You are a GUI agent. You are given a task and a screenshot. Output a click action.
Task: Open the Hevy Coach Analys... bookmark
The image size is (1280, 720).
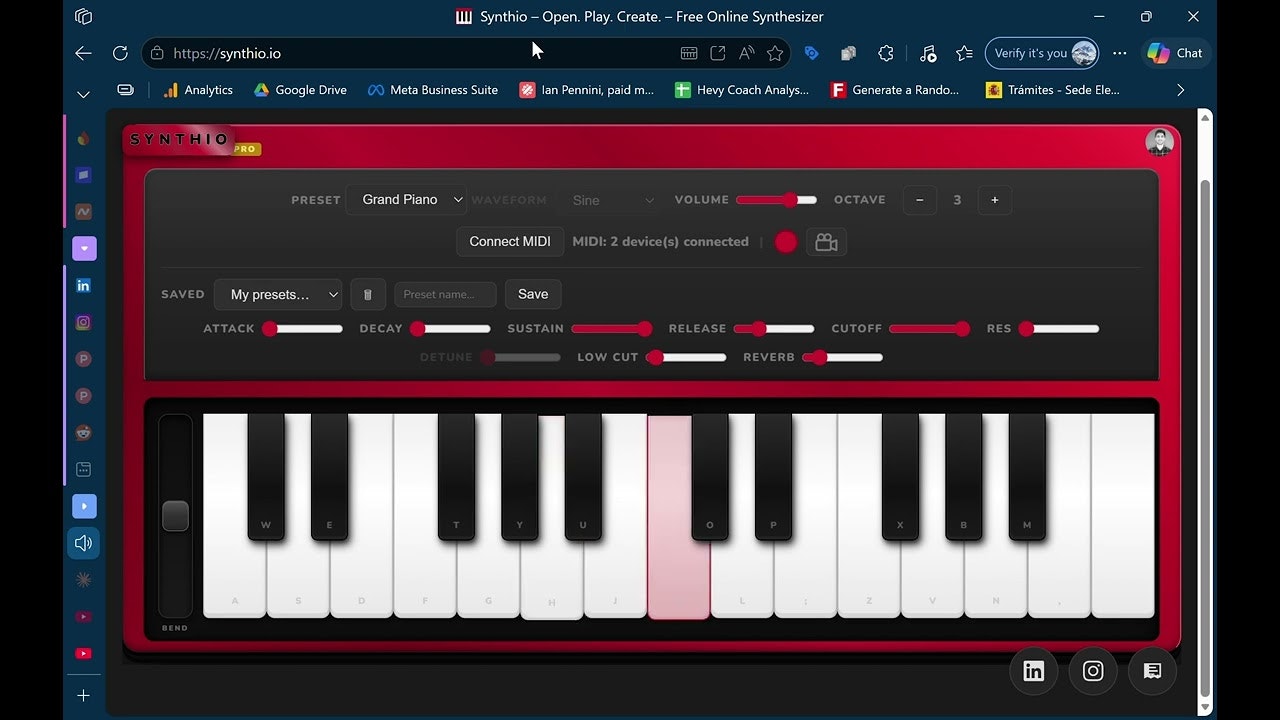click(742, 90)
